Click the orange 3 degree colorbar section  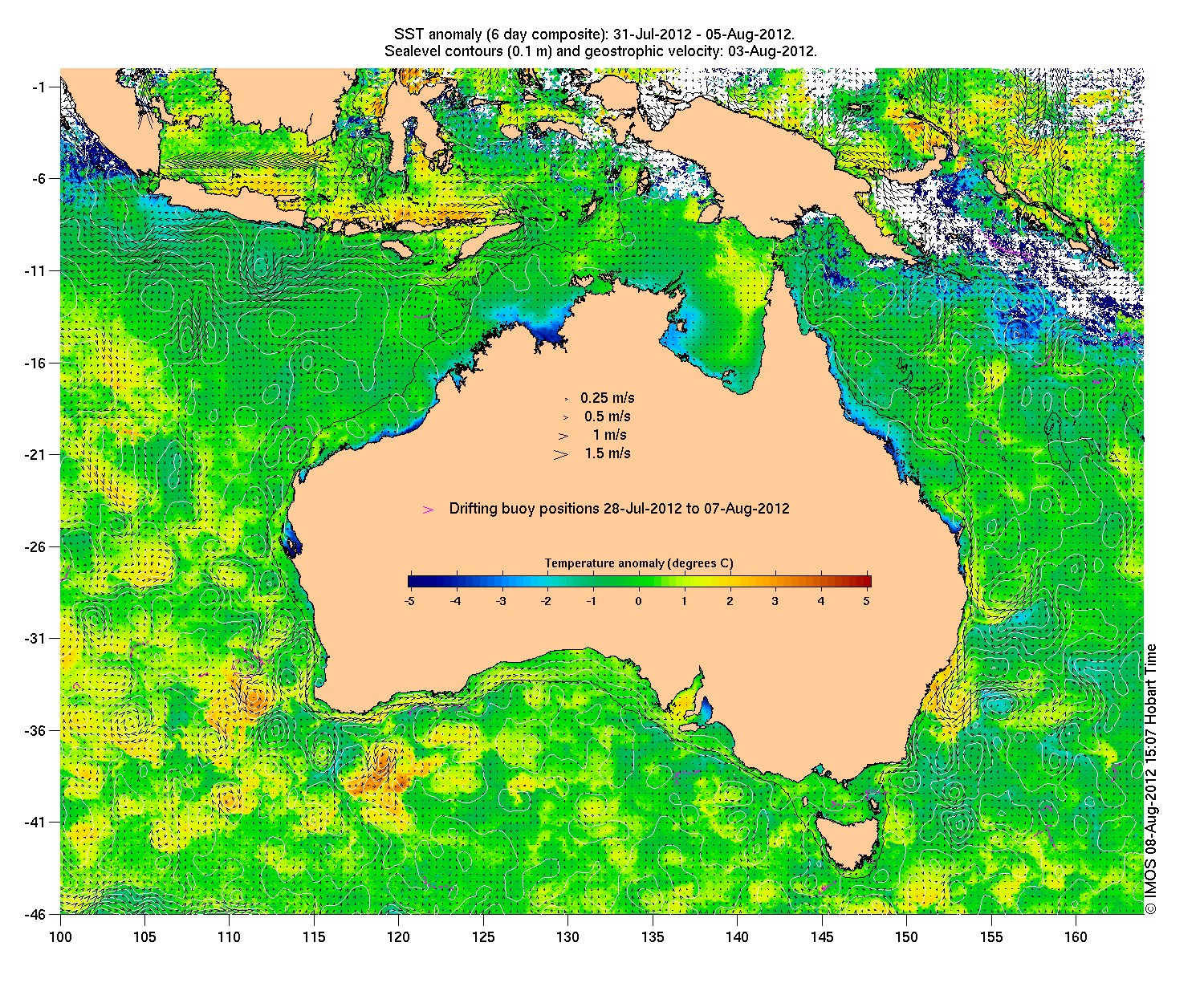point(775,582)
